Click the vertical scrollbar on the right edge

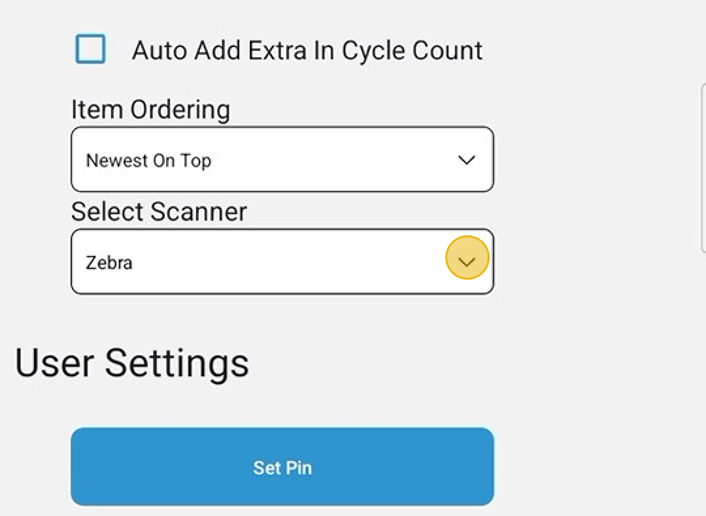click(x=703, y=167)
